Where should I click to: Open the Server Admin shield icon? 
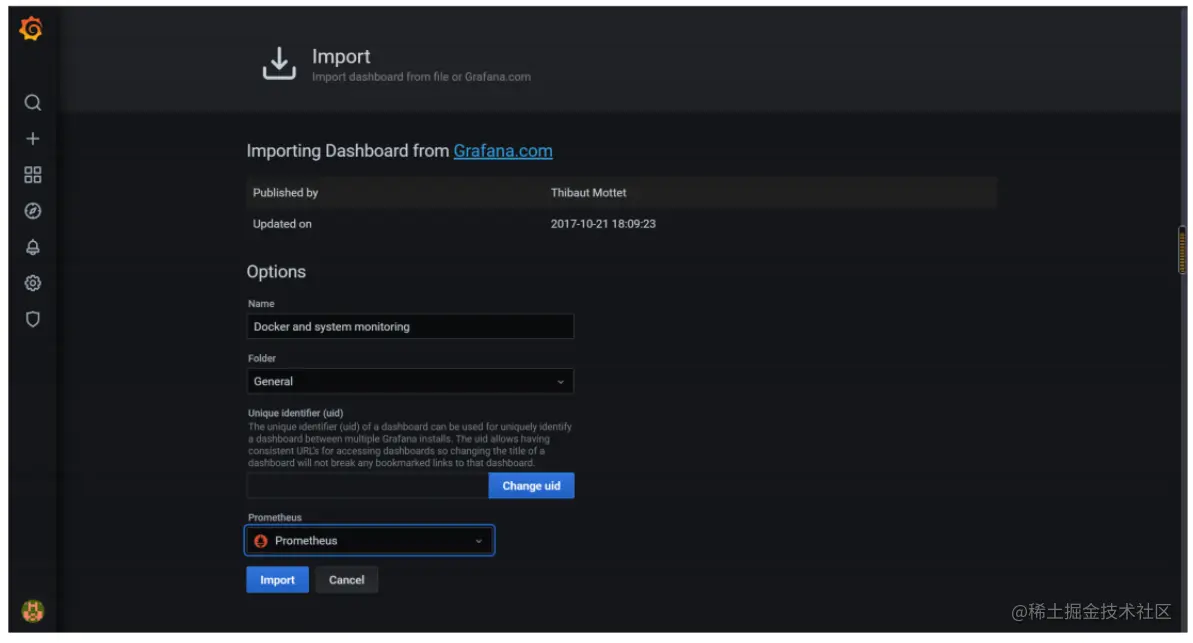pos(33,319)
